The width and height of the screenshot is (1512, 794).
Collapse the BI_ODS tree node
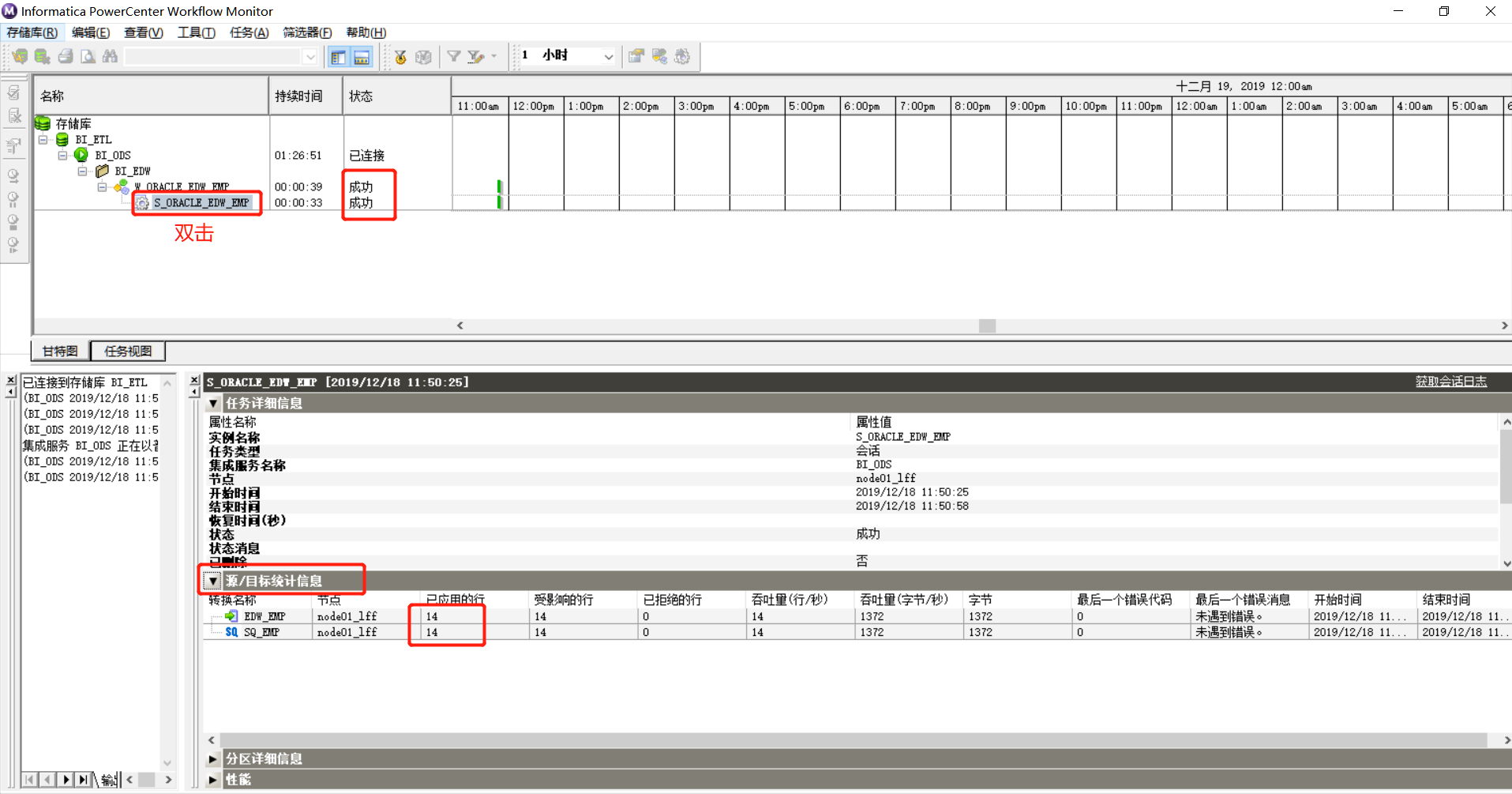click(62, 156)
